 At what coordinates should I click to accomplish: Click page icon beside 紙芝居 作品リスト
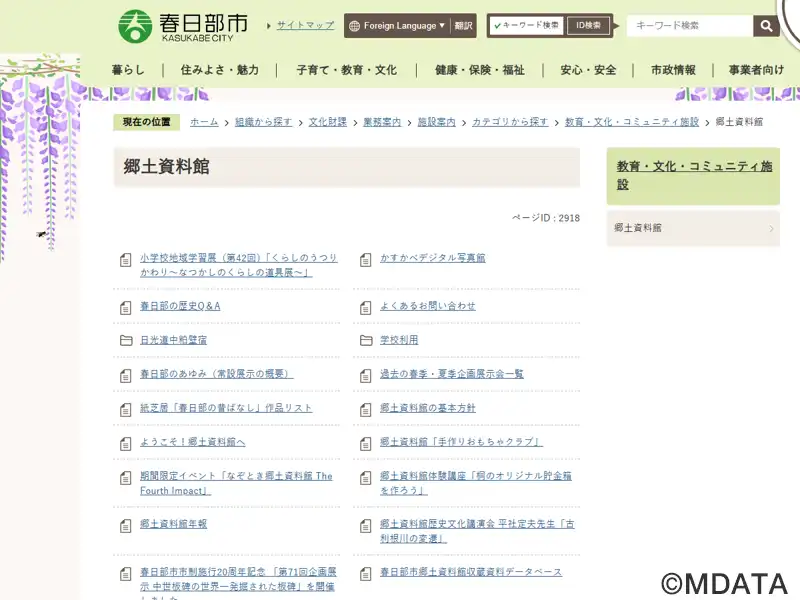[126, 410]
